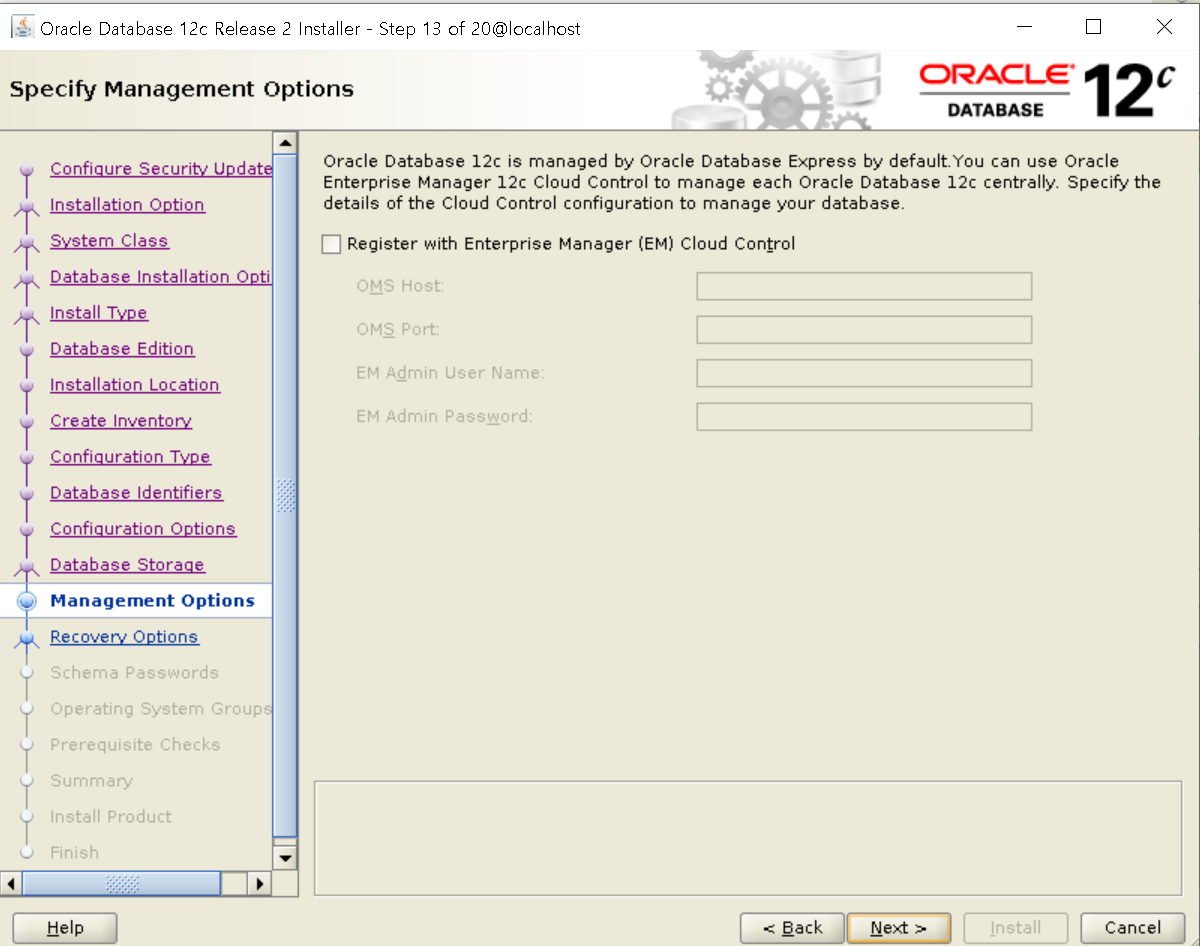
Task: Open the Create Inventory step
Action: 121,421
